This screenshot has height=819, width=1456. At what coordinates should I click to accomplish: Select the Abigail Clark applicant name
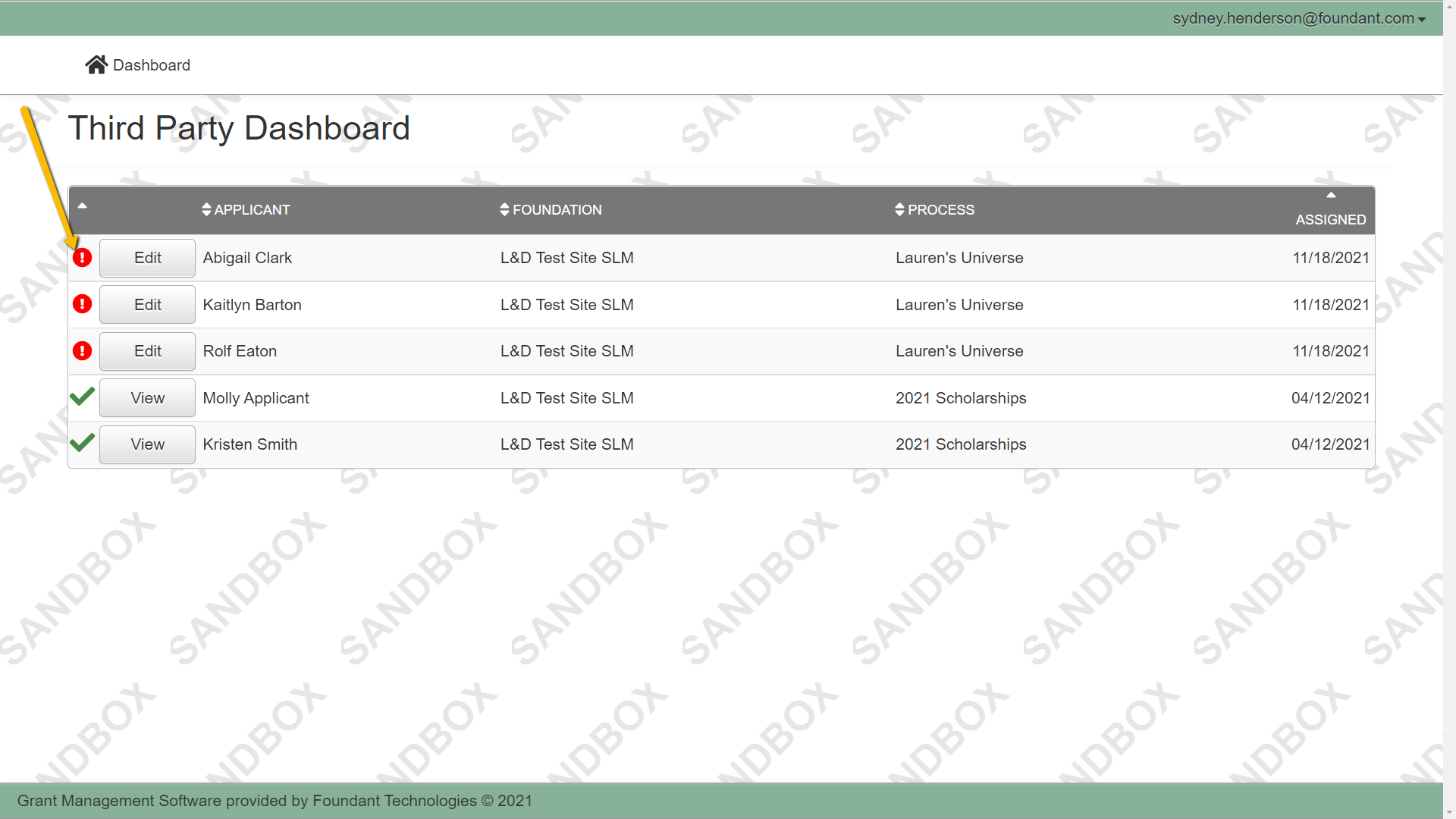tap(247, 258)
